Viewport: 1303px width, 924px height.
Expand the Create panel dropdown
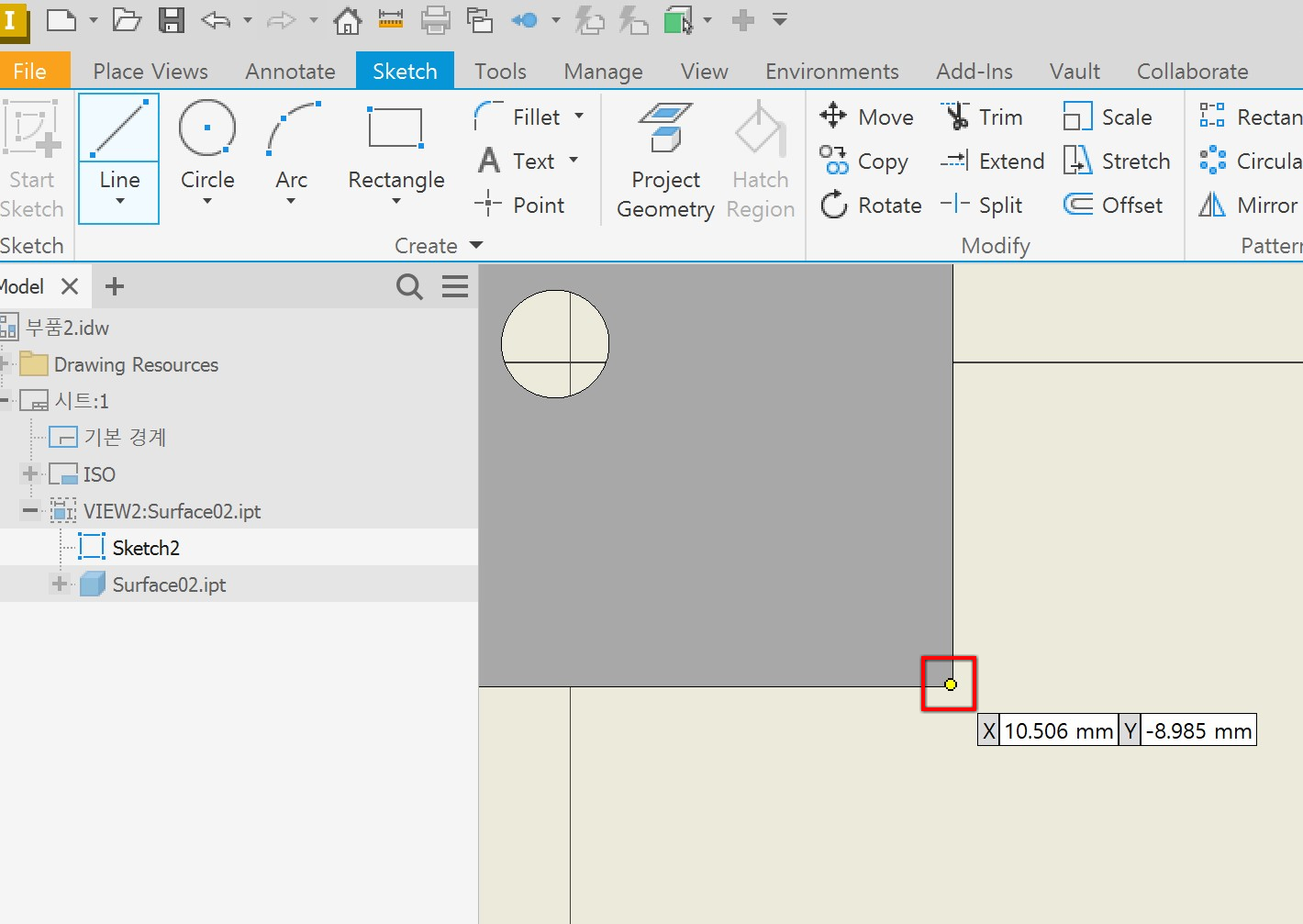coord(475,245)
